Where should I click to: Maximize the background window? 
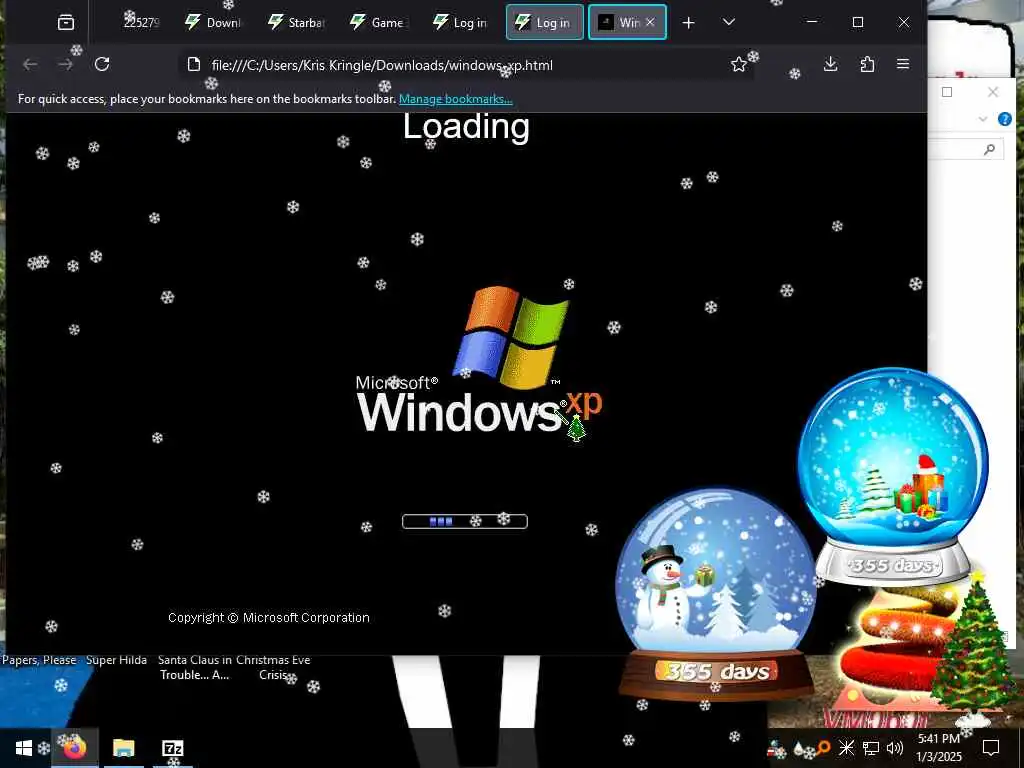(947, 92)
